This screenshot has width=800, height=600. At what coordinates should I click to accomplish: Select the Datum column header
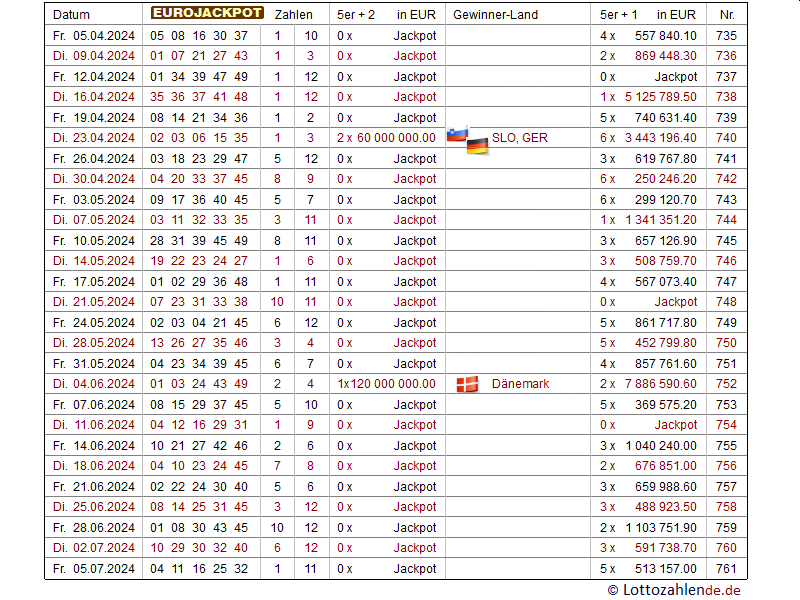coord(71,15)
